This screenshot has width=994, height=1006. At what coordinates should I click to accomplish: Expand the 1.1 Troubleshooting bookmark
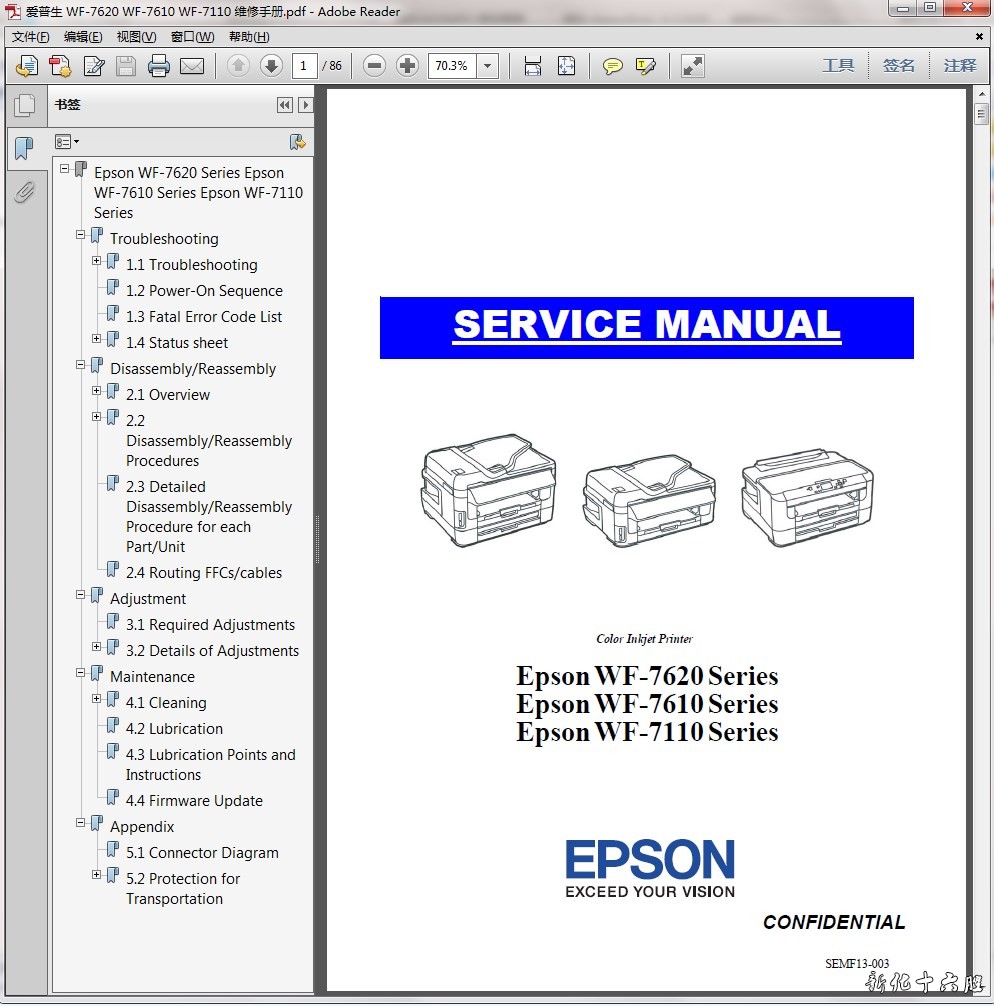97,261
